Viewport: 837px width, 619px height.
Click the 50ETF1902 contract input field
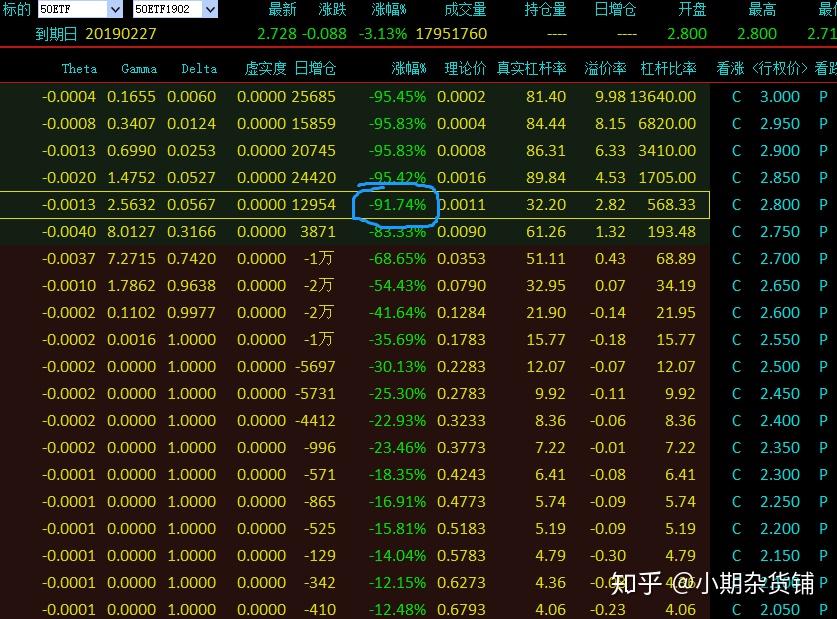pyautogui.click(x=168, y=9)
